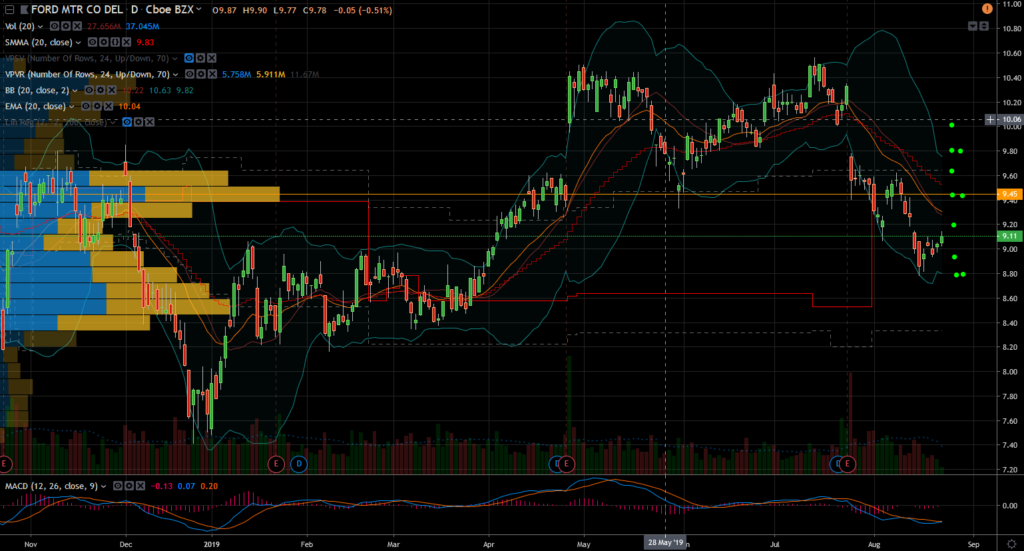Expand the MACD legend chevron
The width and height of the screenshot is (1024, 551).
(x=104, y=486)
